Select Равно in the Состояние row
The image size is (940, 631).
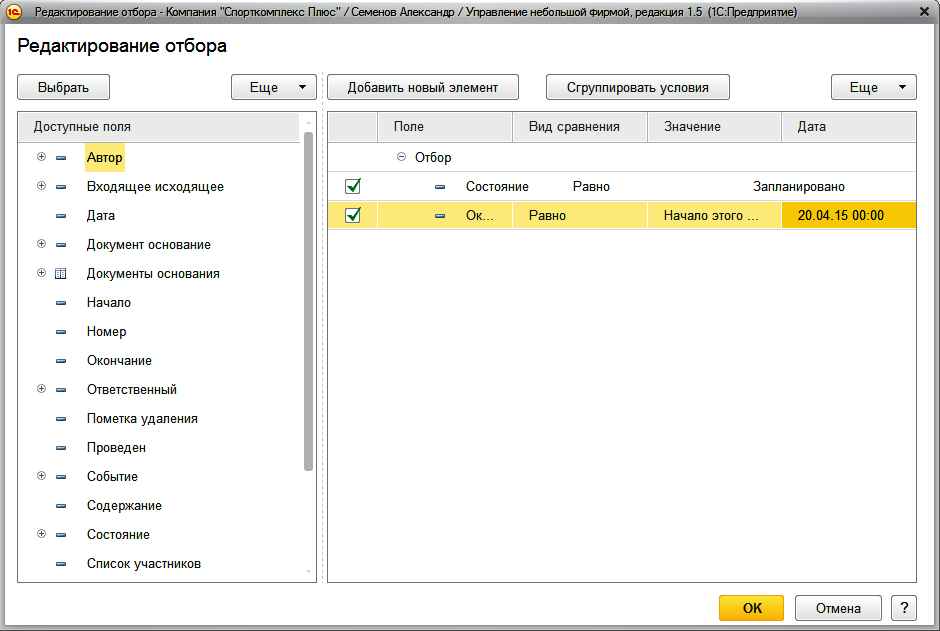point(591,187)
